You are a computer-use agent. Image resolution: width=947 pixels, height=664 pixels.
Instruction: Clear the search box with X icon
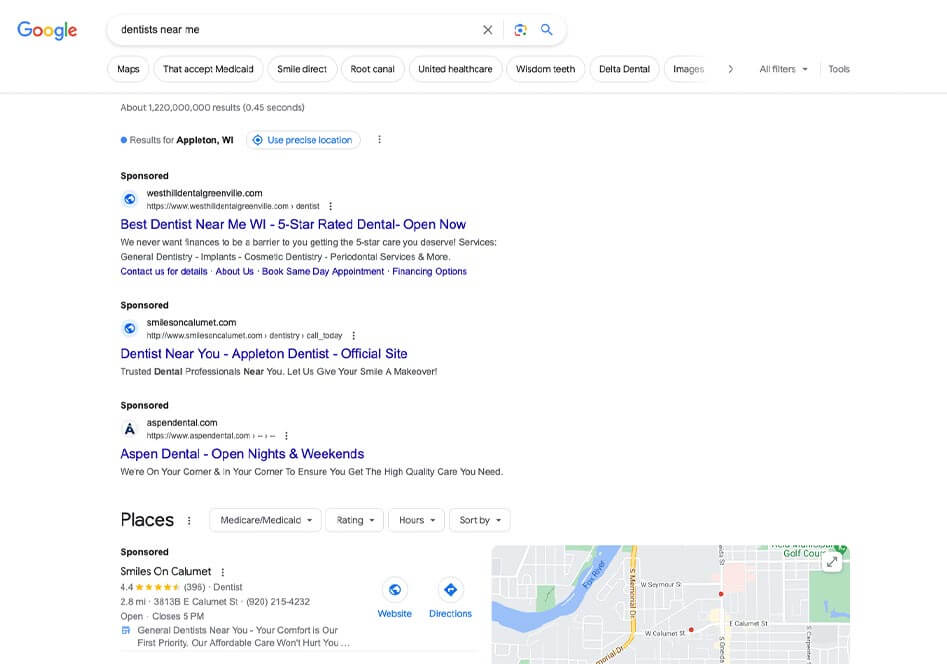coord(488,30)
